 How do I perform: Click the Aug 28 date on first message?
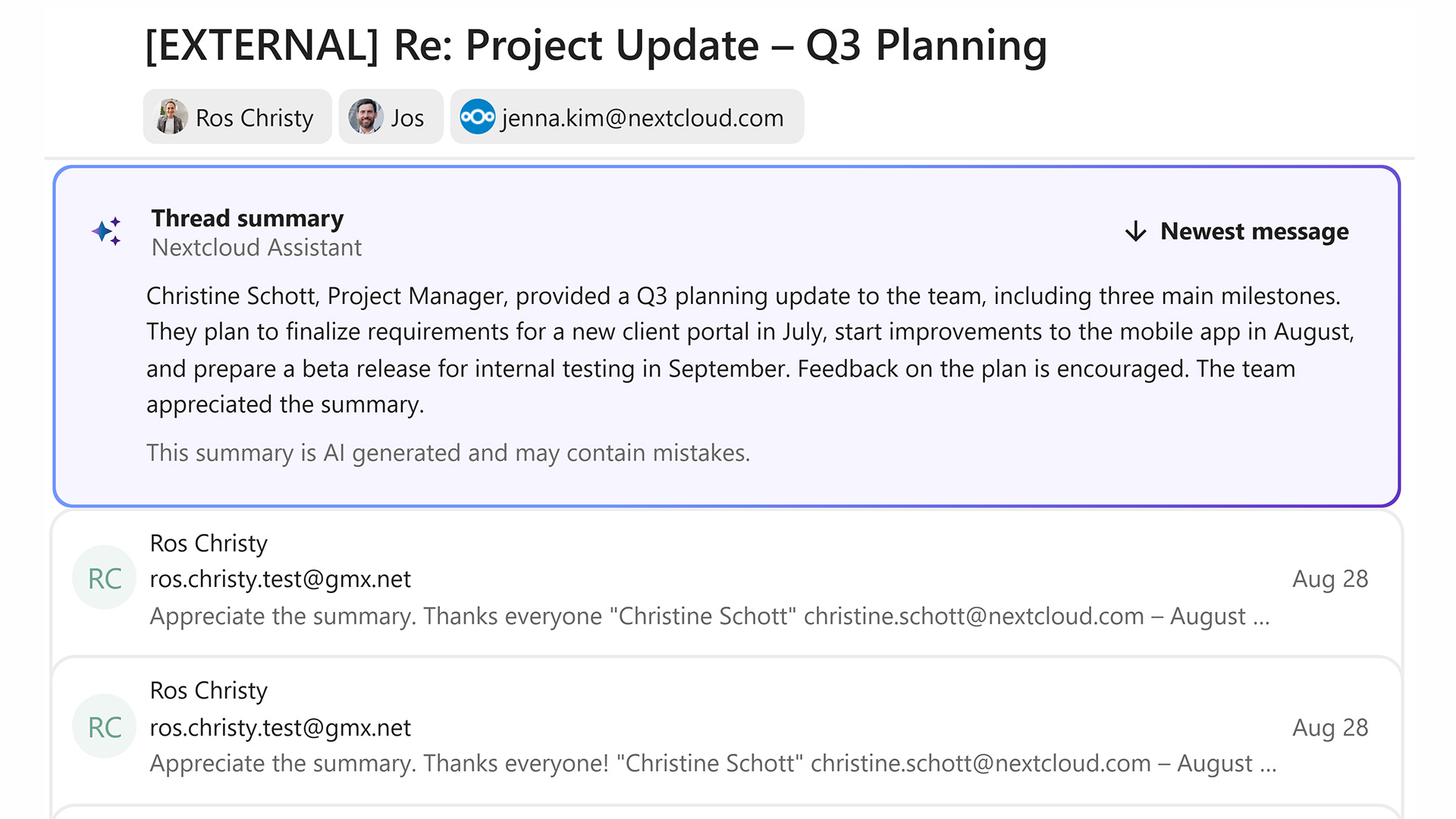pos(1329,579)
